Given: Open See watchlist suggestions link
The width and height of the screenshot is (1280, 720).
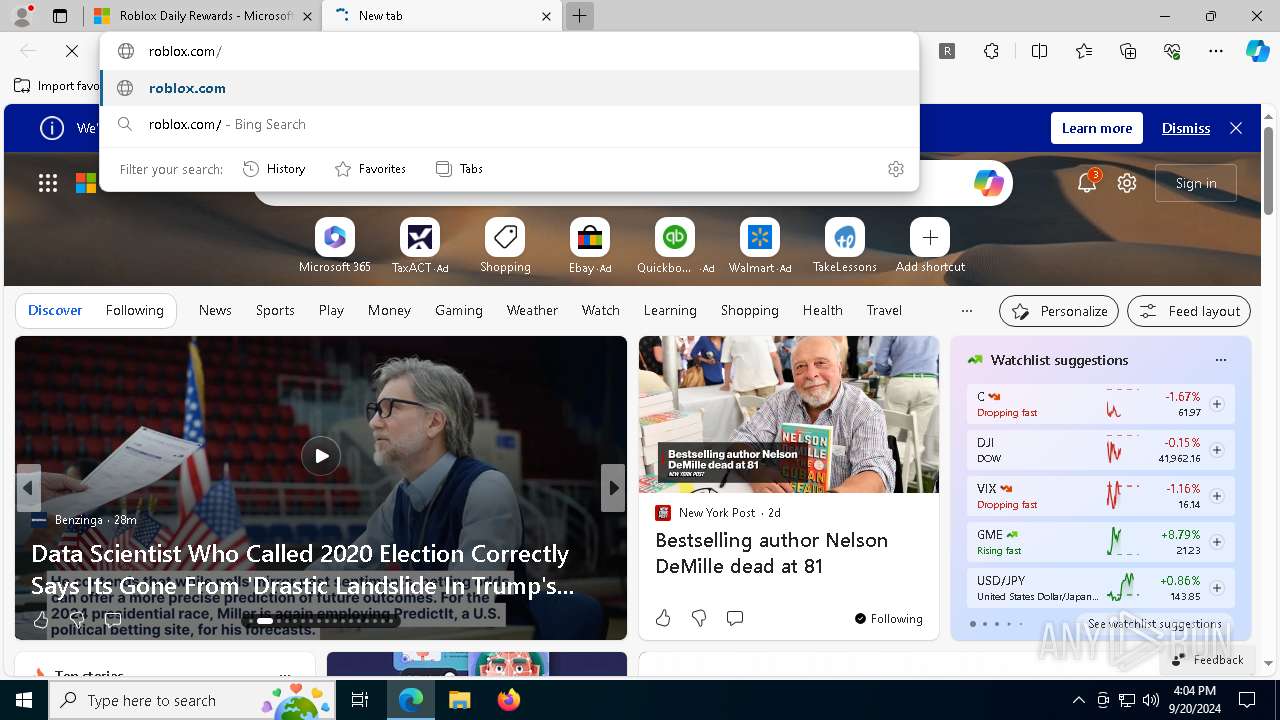Looking at the screenshot, I should [x=1154, y=624].
